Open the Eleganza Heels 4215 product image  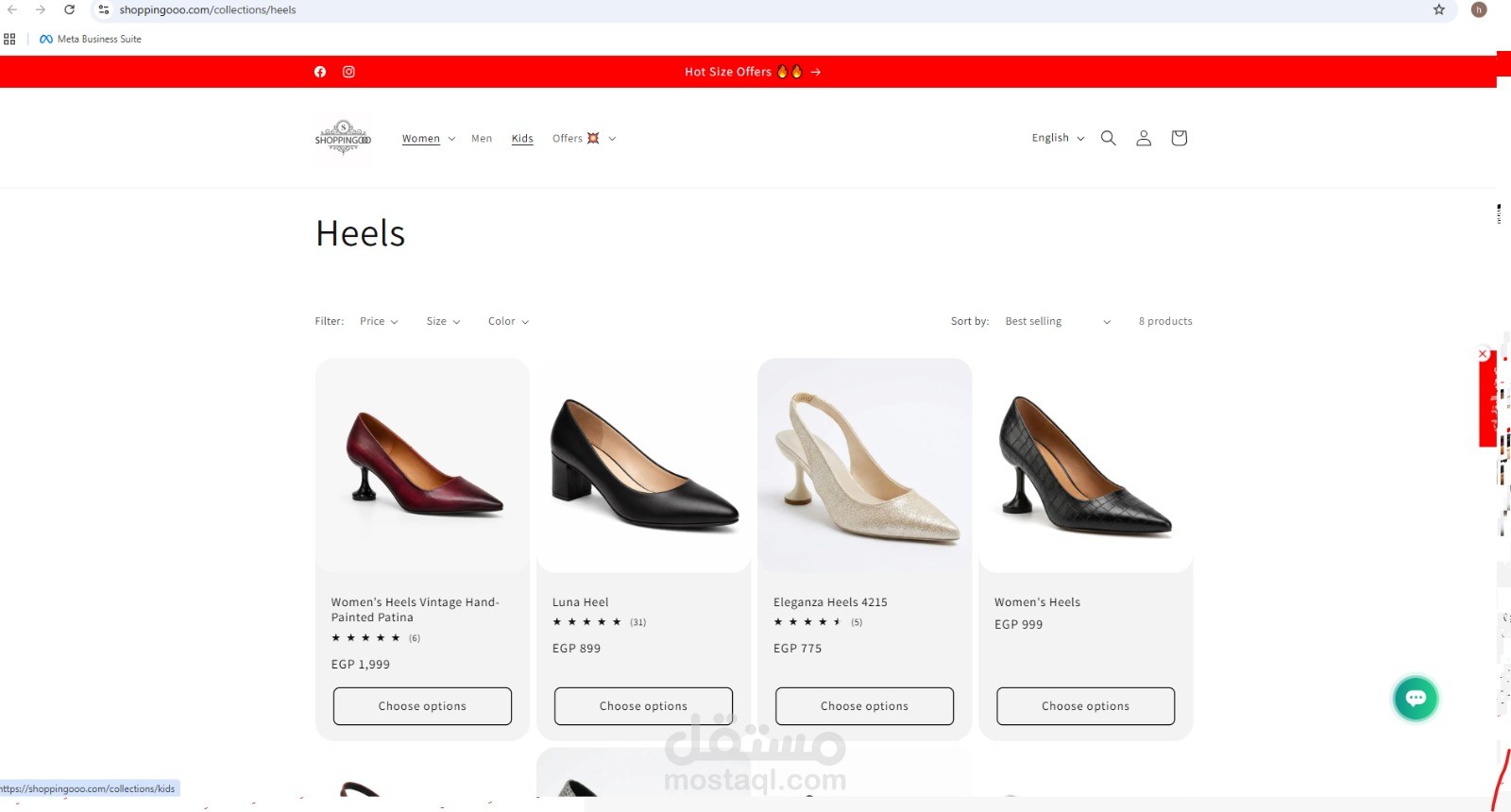coord(864,465)
